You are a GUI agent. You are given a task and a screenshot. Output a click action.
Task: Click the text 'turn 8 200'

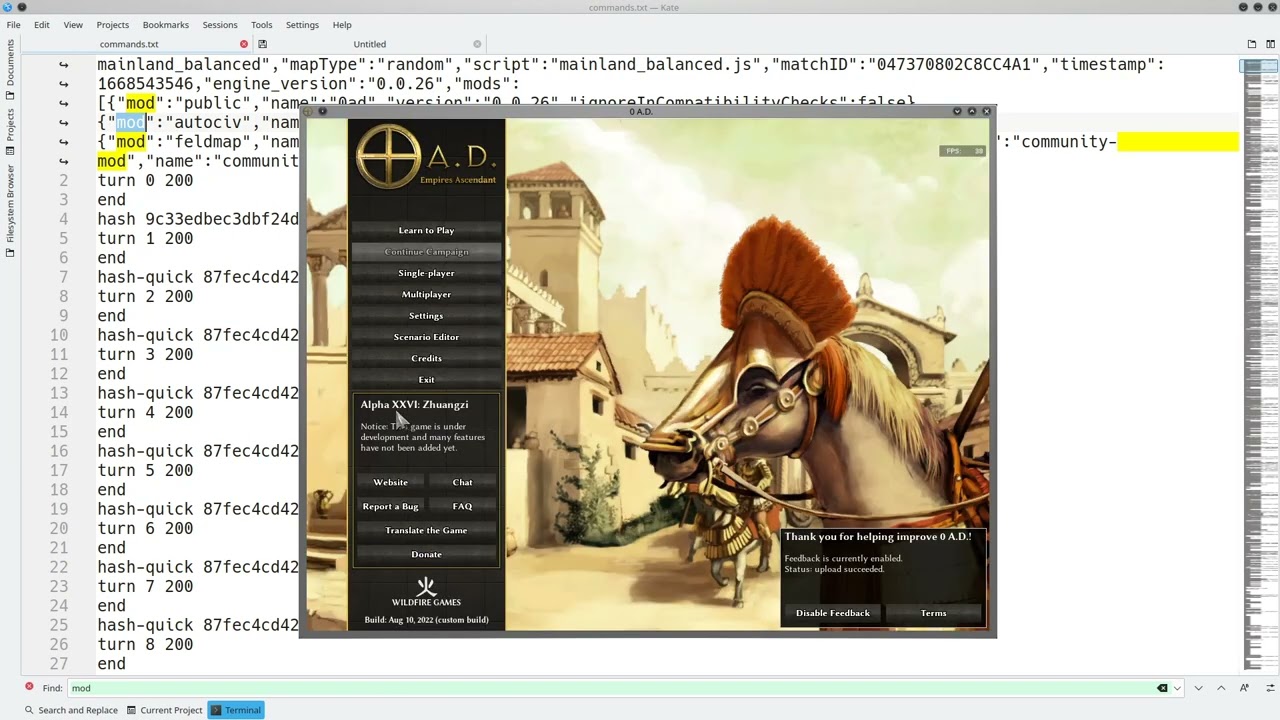pos(145,644)
